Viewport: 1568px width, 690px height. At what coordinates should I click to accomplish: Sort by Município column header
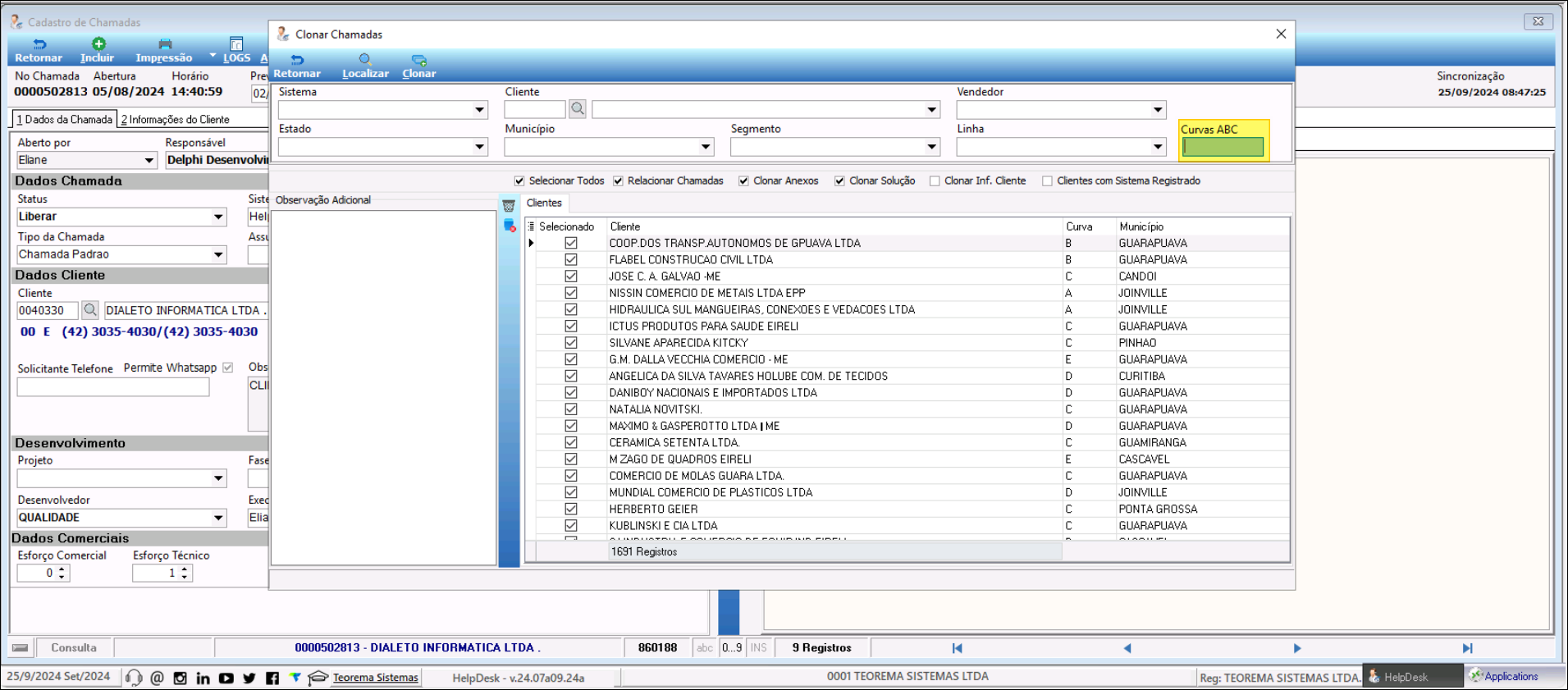1202,226
